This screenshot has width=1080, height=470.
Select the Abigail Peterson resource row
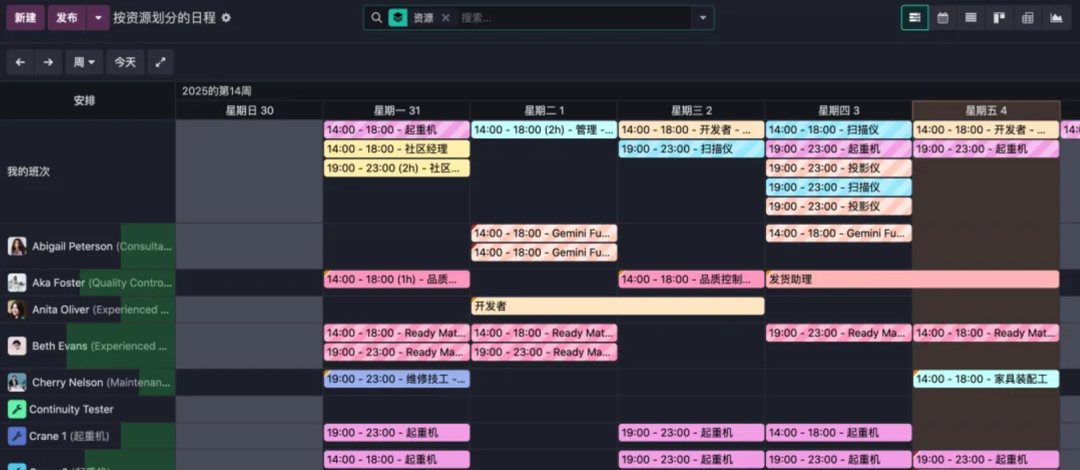[72, 246]
